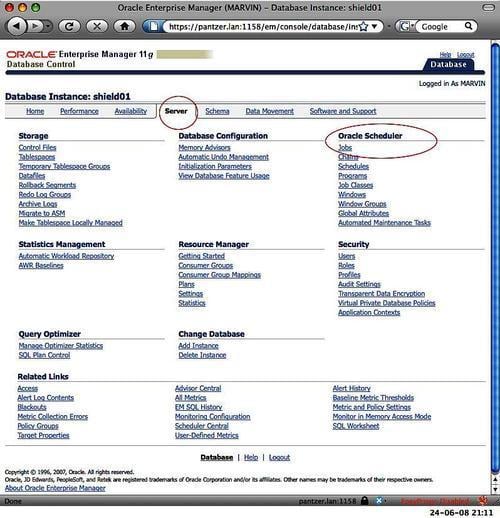Select the Server tab

tap(176, 111)
